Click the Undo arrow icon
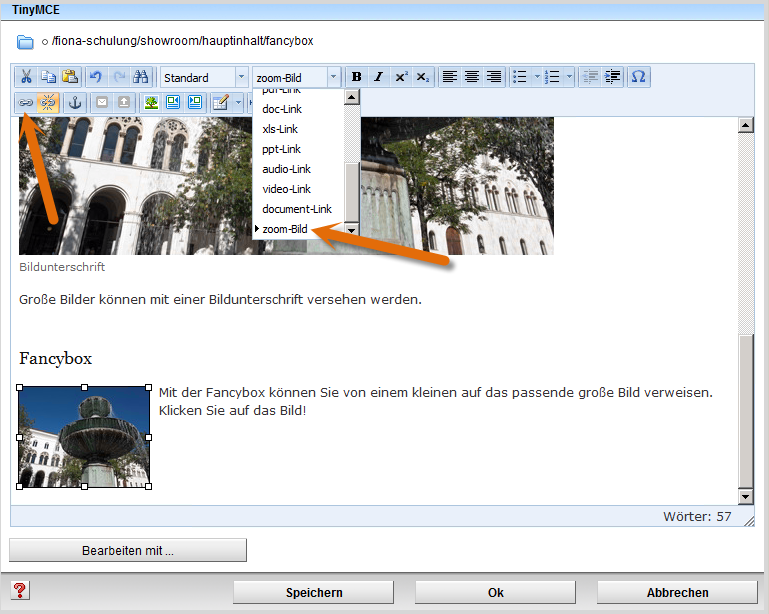769x614 pixels. point(96,77)
